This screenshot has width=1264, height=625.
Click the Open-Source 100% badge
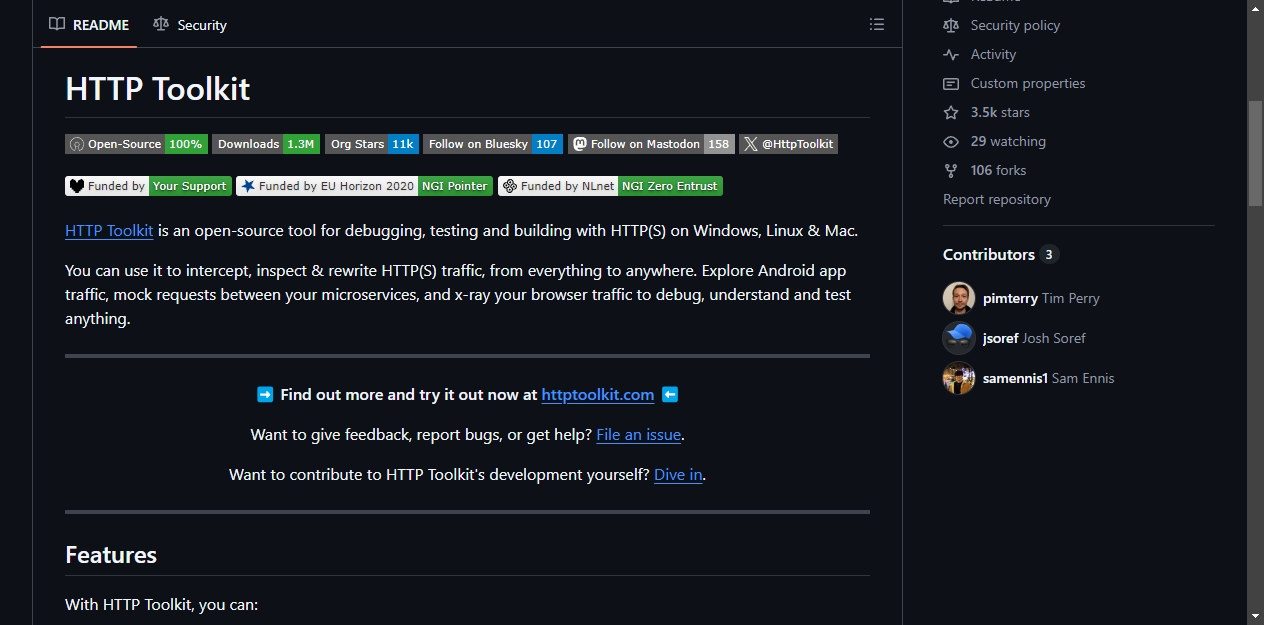[136, 144]
